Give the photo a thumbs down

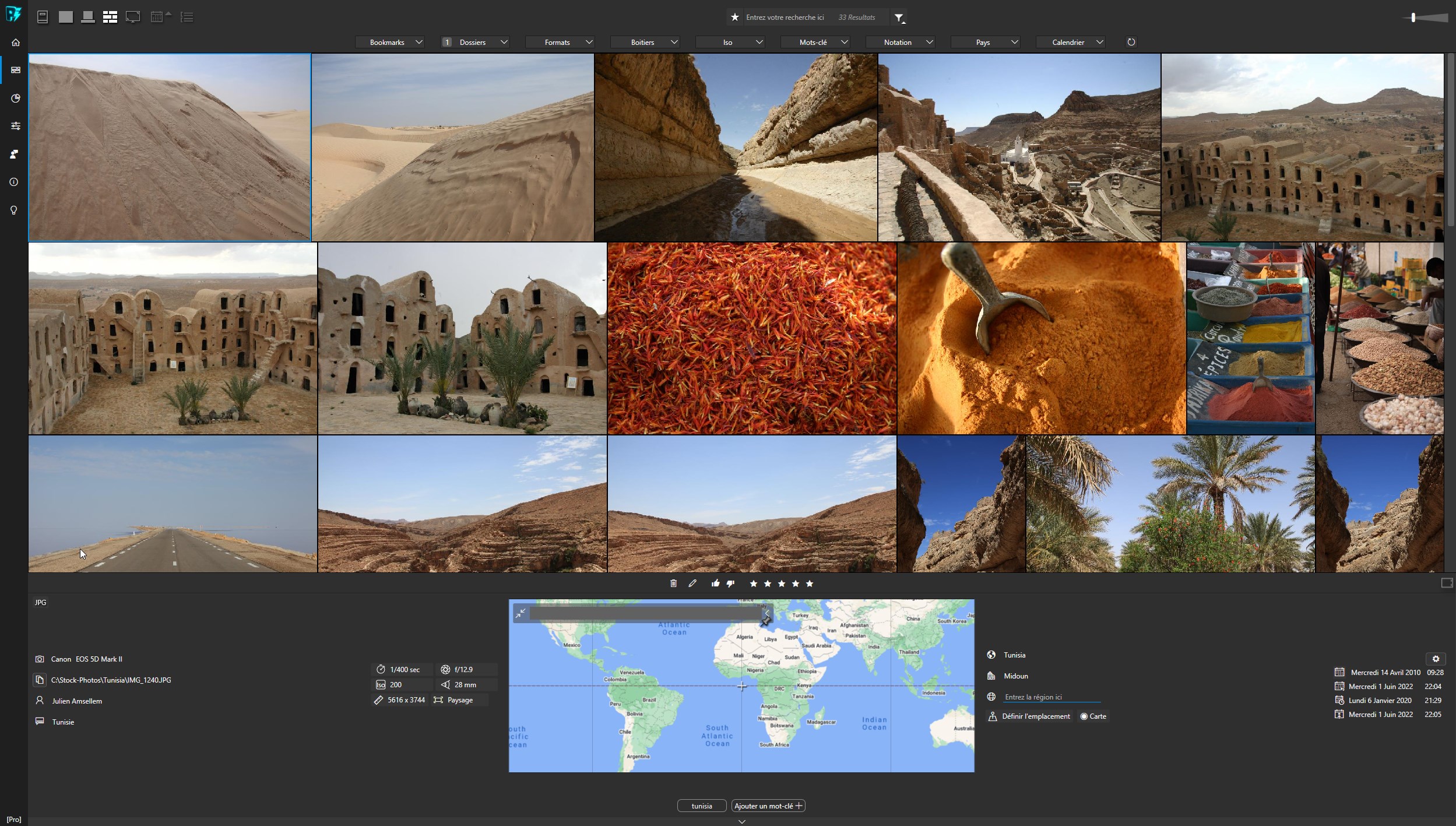(730, 584)
